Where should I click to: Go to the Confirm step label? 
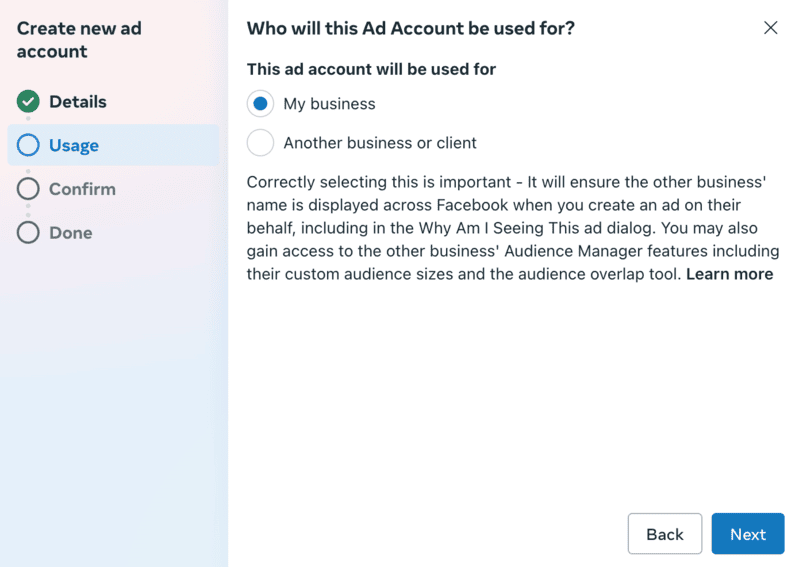[x=82, y=189]
